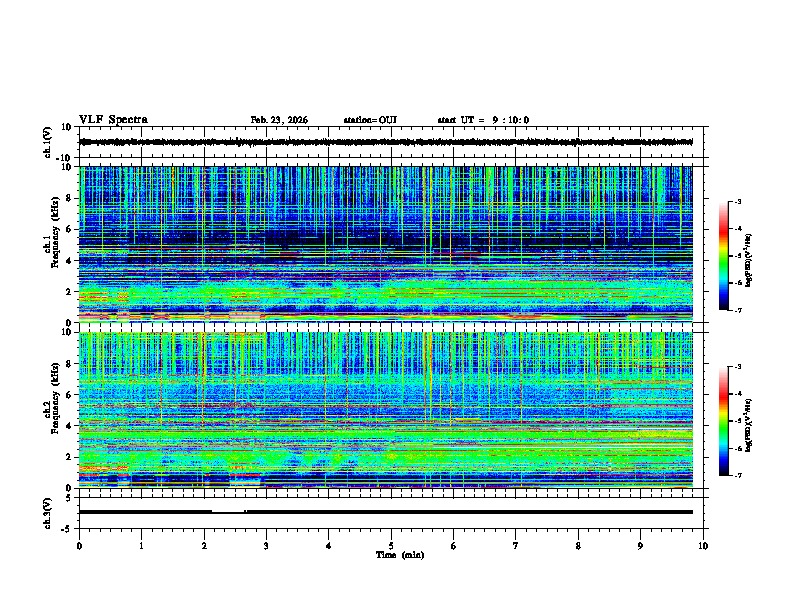Click the time axis tick label "5"

pos(391,546)
